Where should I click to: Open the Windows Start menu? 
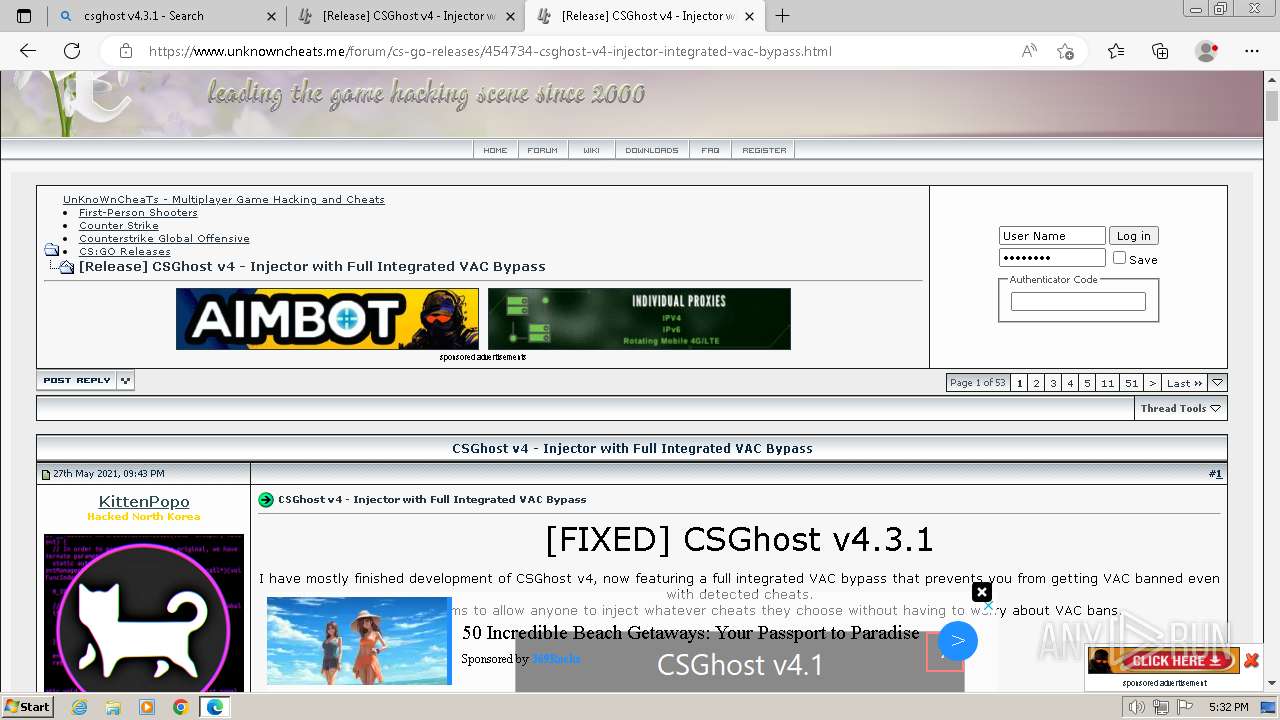tap(27, 707)
